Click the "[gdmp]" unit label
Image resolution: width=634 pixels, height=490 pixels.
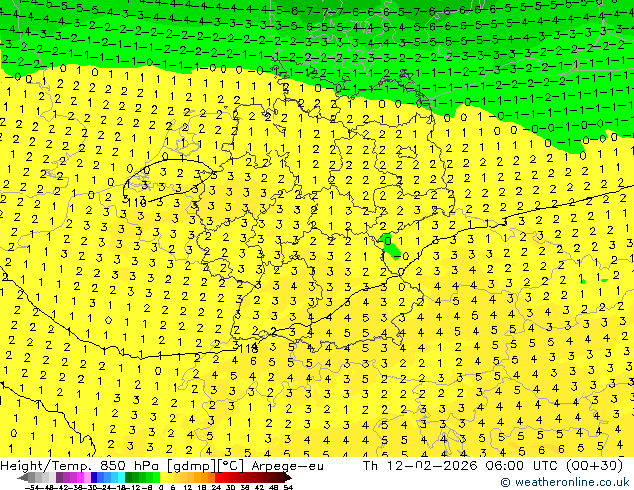[x=192, y=466]
